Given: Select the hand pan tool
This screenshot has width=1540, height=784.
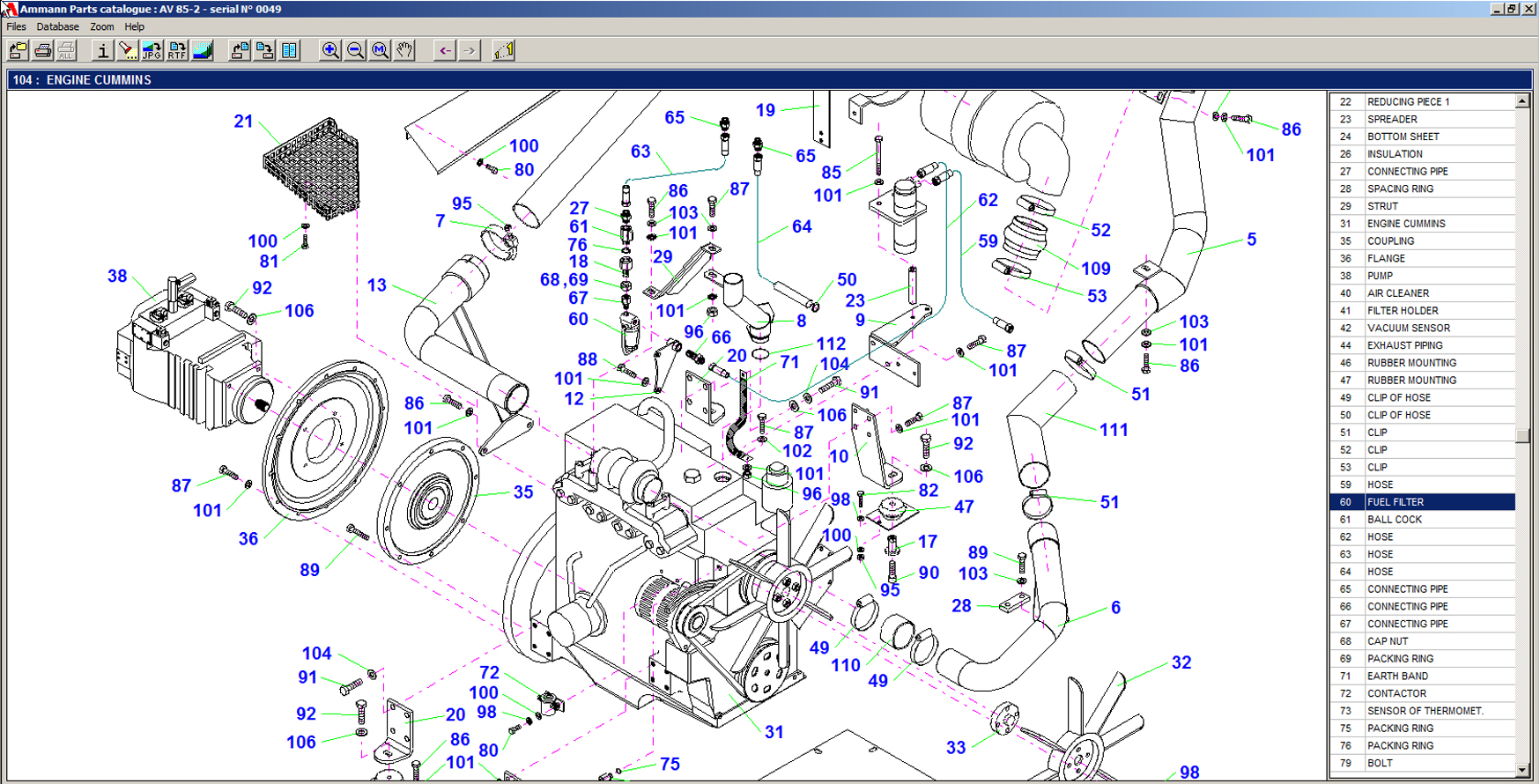Looking at the screenshot, I should coord(404,50).
